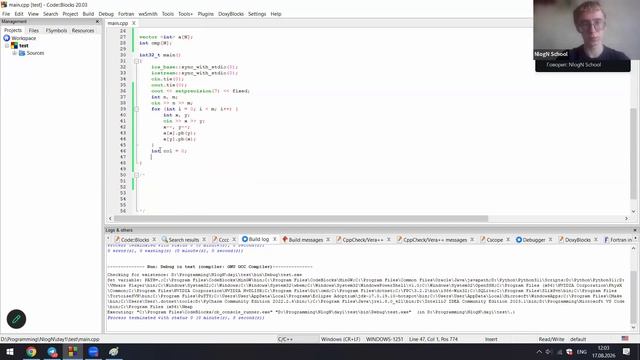
Task: Open Google Chrome from the taskbar
Action: pos(31,351)
